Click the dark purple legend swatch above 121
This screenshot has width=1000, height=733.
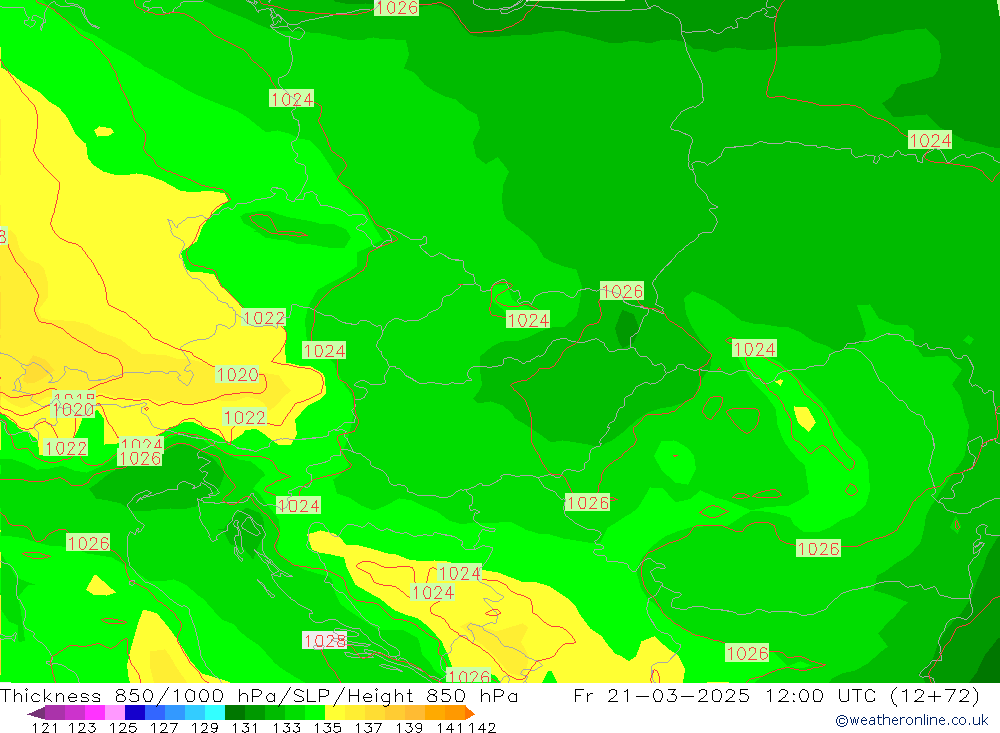click(x=55, y=713)
